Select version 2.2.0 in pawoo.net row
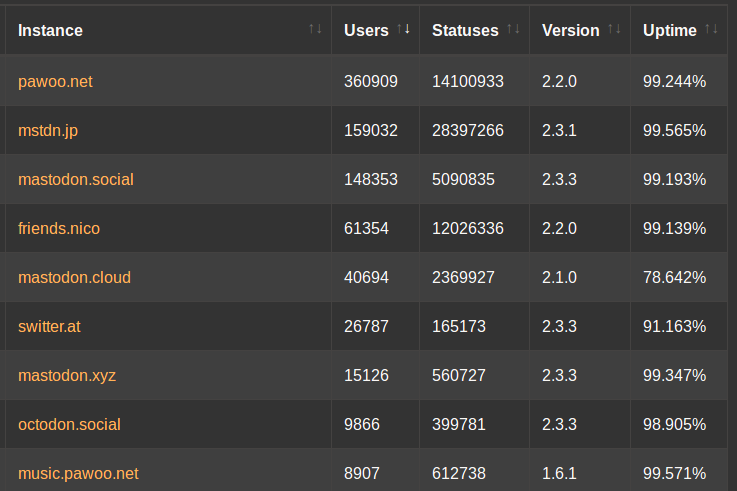Image resolution: width=737 pixels, height=491 pixels. 559,82
